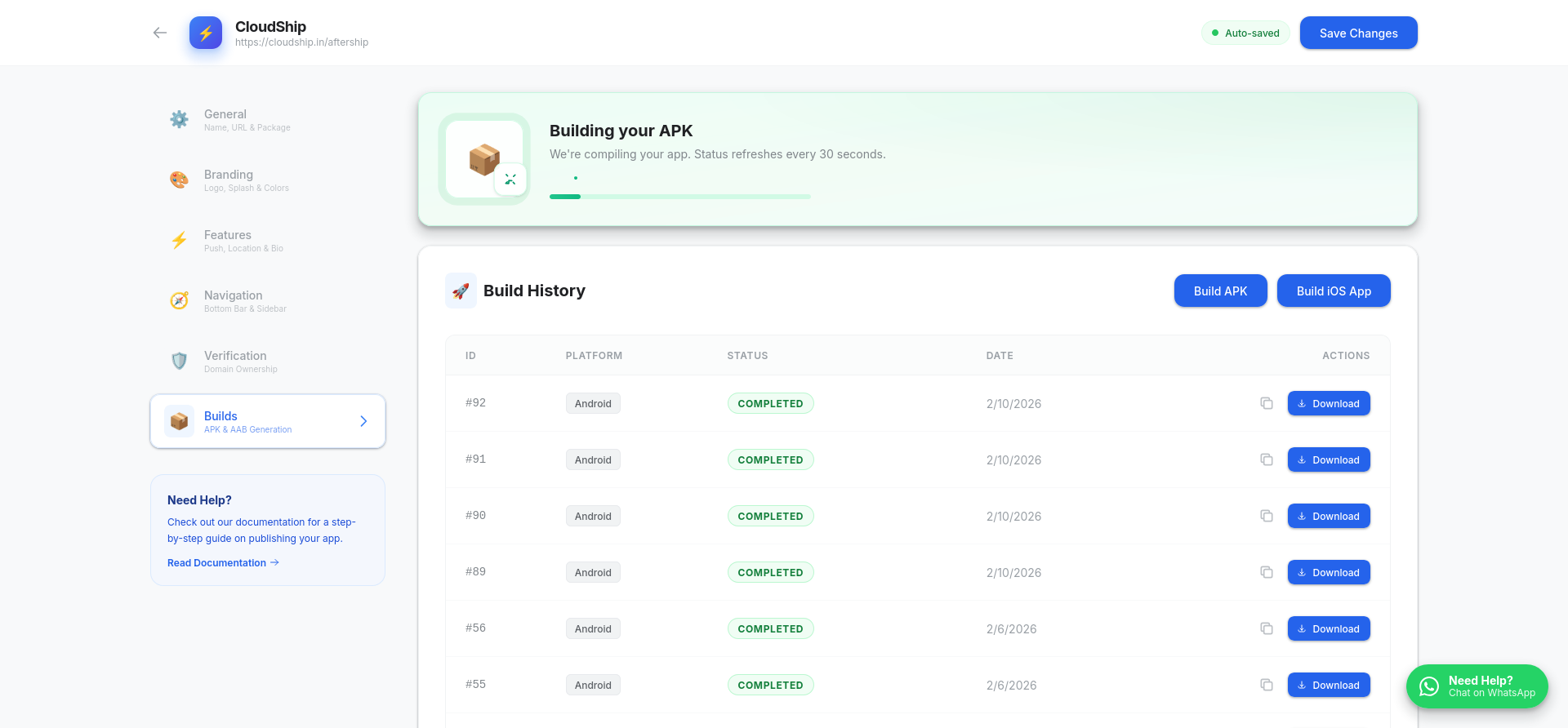
Task: Click the DATE column header
Action: [1000, 355]
